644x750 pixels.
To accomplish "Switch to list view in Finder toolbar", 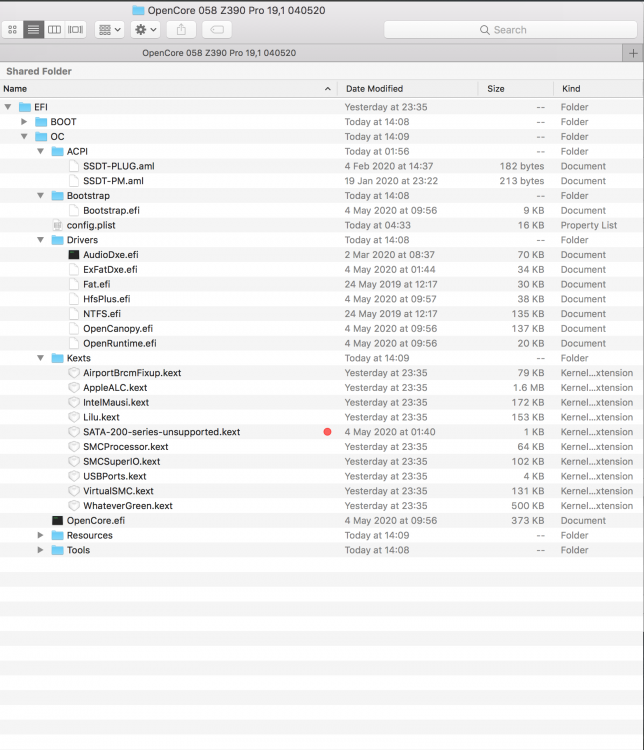I will [x=33, y=30].
